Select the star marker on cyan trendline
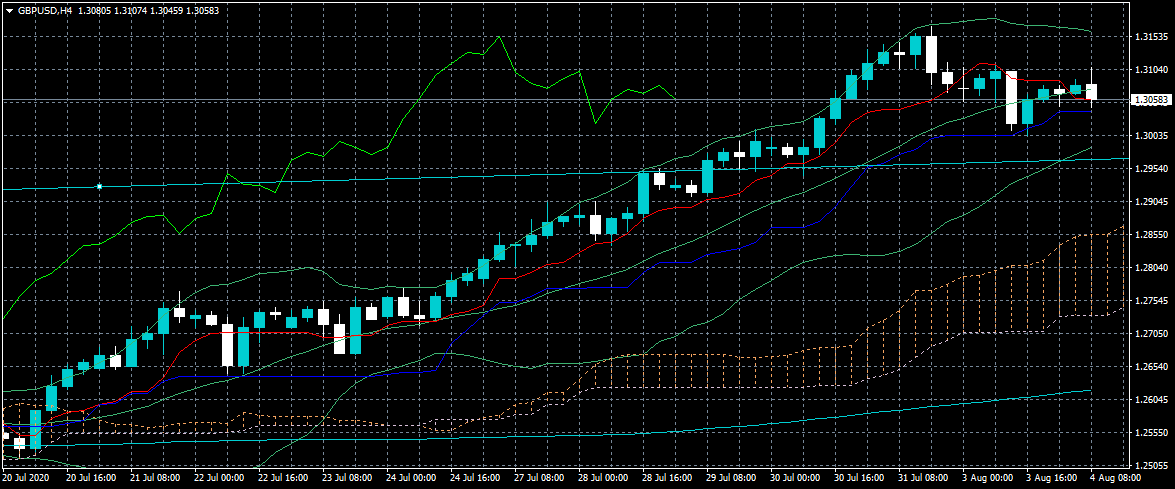 pyautogui.click(x=100, y=186)
